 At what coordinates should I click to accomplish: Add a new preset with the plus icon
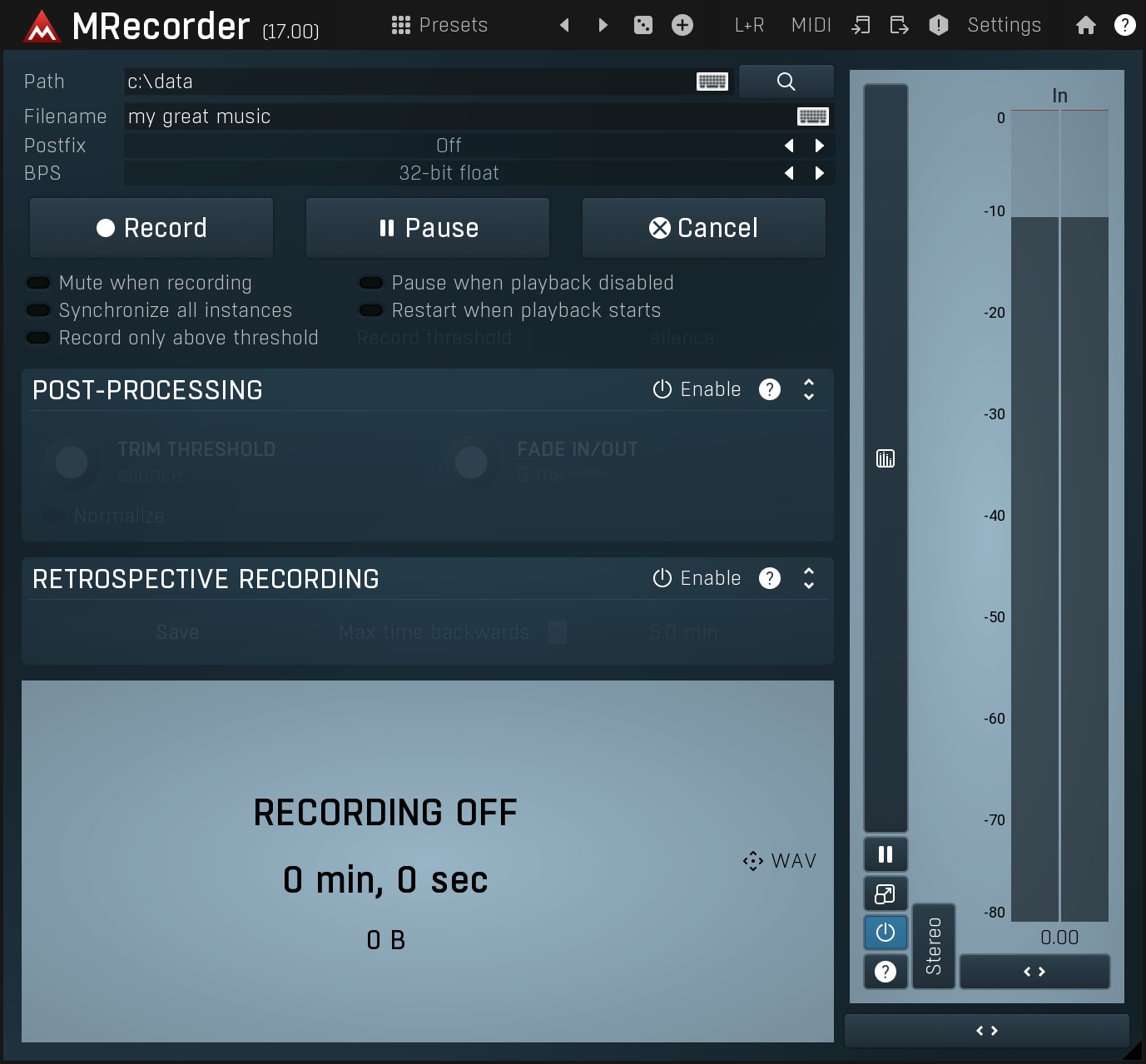click(x=681, y=25)
